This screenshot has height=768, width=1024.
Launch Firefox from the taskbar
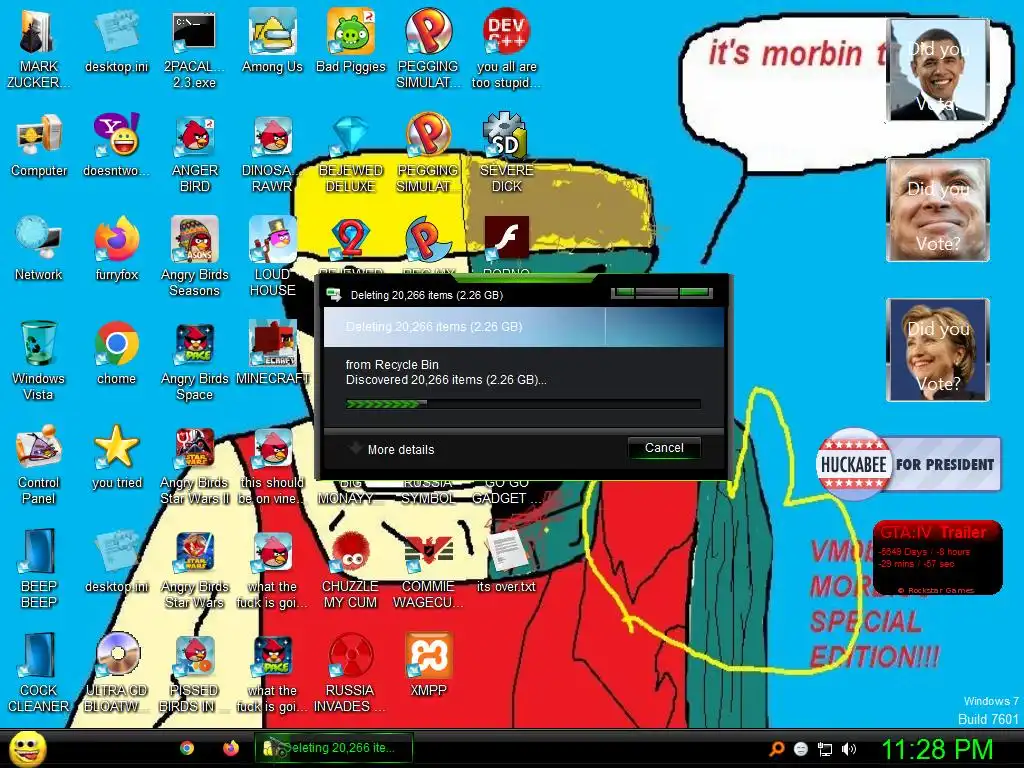pyautogui.click(x=231, y=748)
